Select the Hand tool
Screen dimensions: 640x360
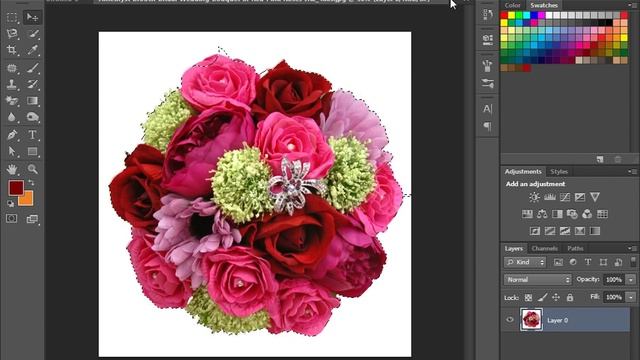pyautogui.click(x=12, y=169)
